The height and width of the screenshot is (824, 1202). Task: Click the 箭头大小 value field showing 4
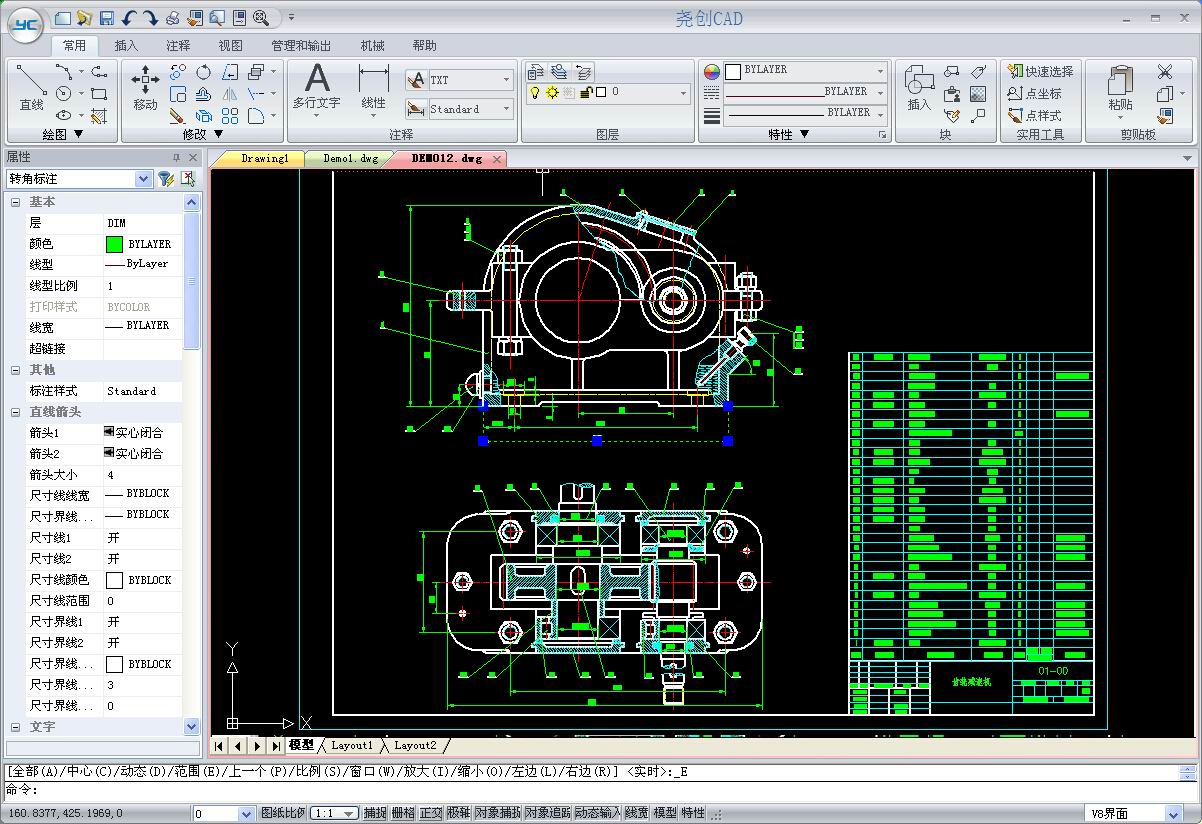coord(143,475)
